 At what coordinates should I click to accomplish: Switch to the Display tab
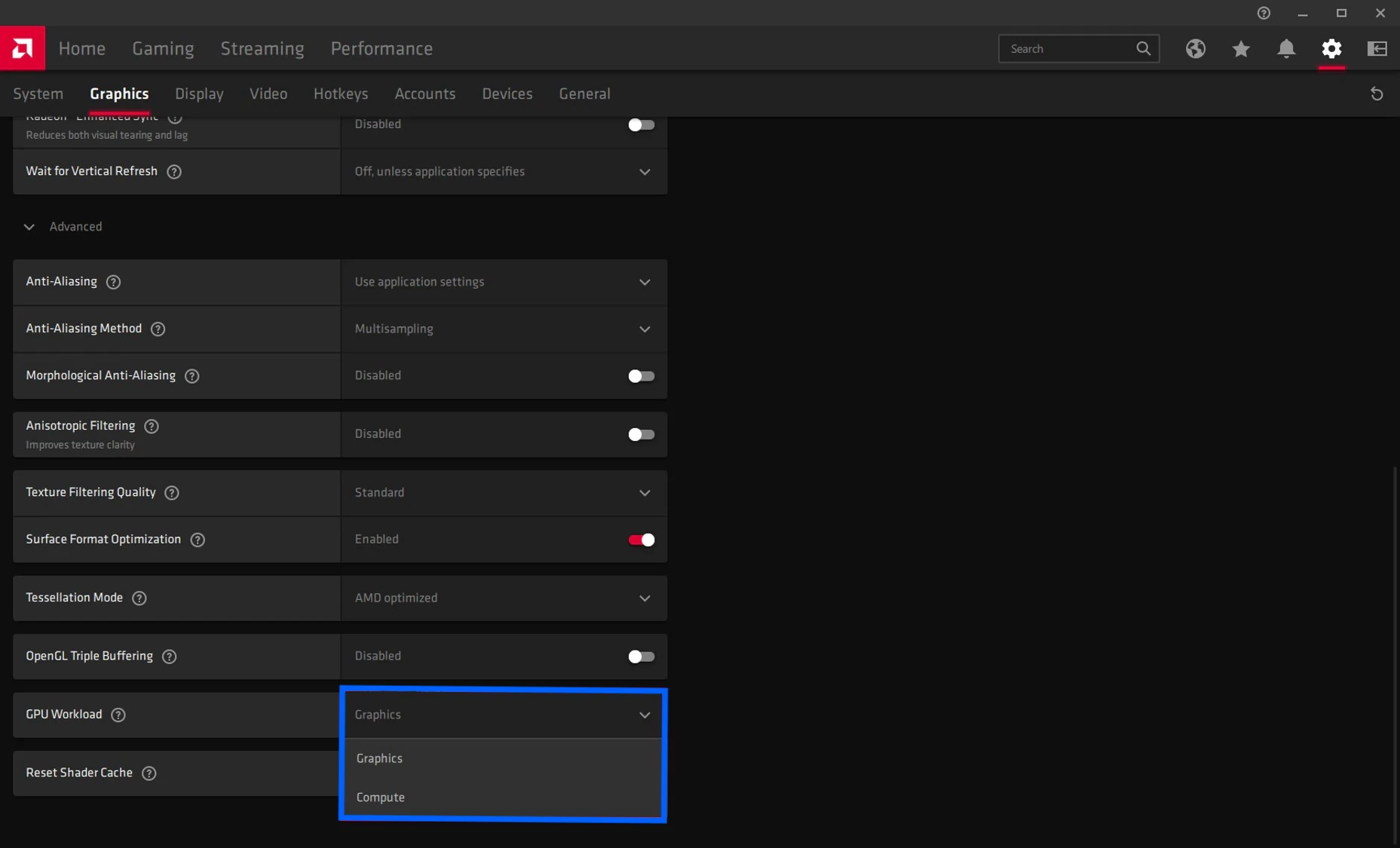click(x=199, y=93)
